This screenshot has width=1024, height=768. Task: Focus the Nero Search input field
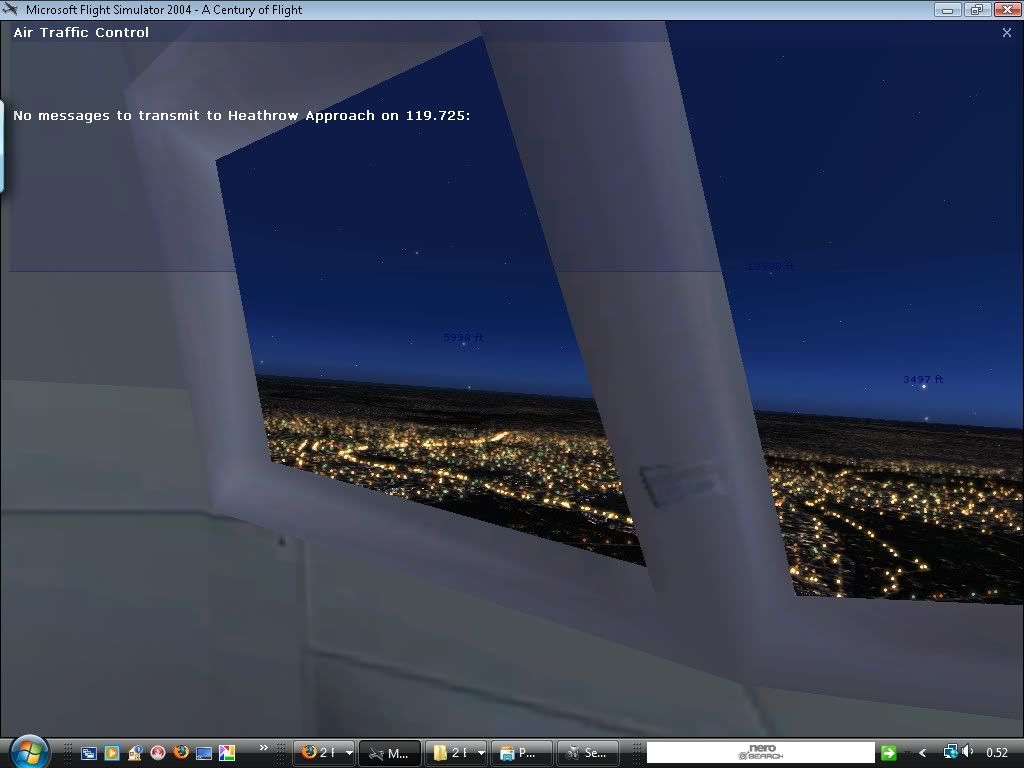click(x=760, y=752)
